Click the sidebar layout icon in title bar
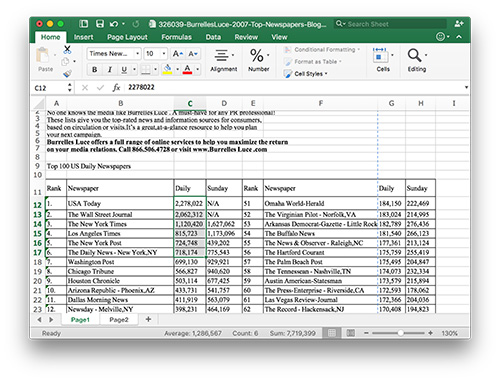The image size is (500, 381). [83, 24]
